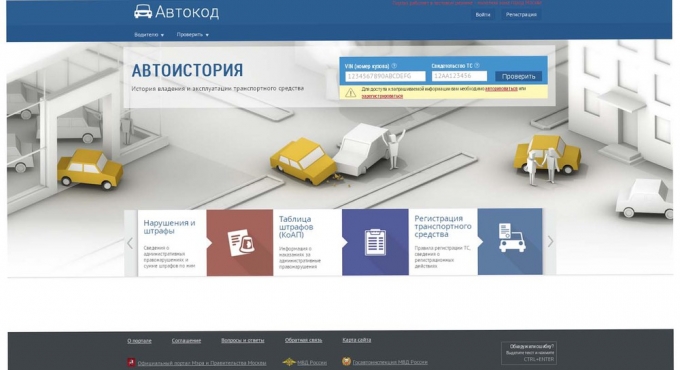Click the yellow warning triangle icon
The width and height of the screenshot is (680, 370).
coord(350,92)
